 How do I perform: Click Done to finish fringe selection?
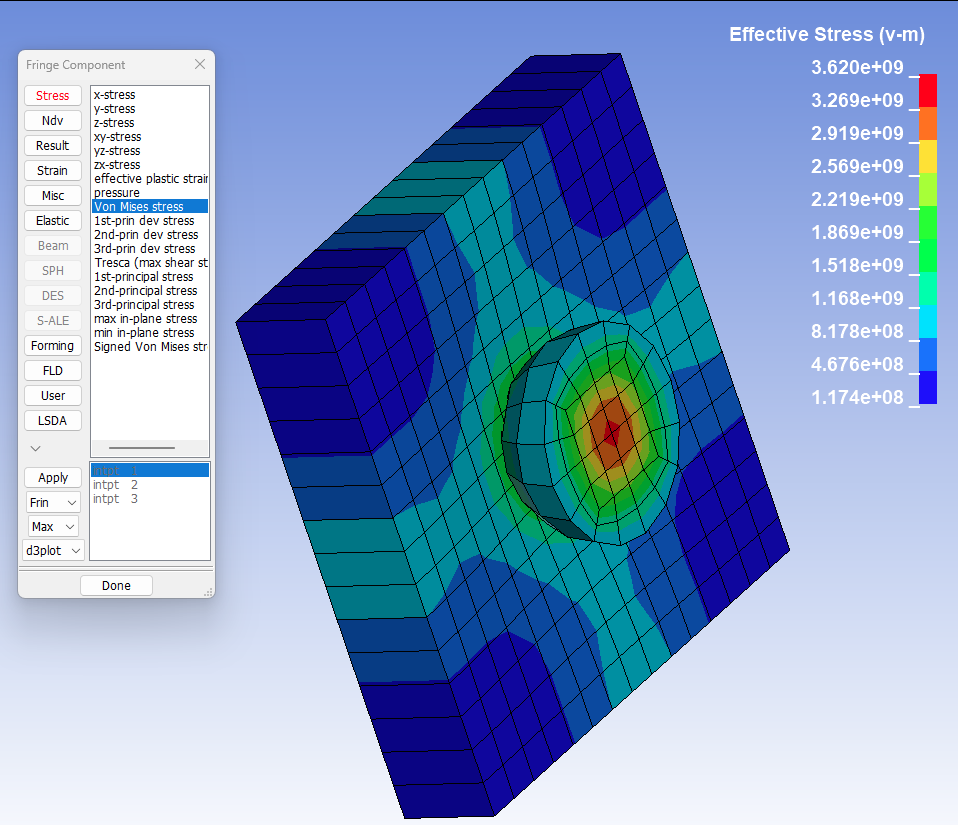click(116, 586)
